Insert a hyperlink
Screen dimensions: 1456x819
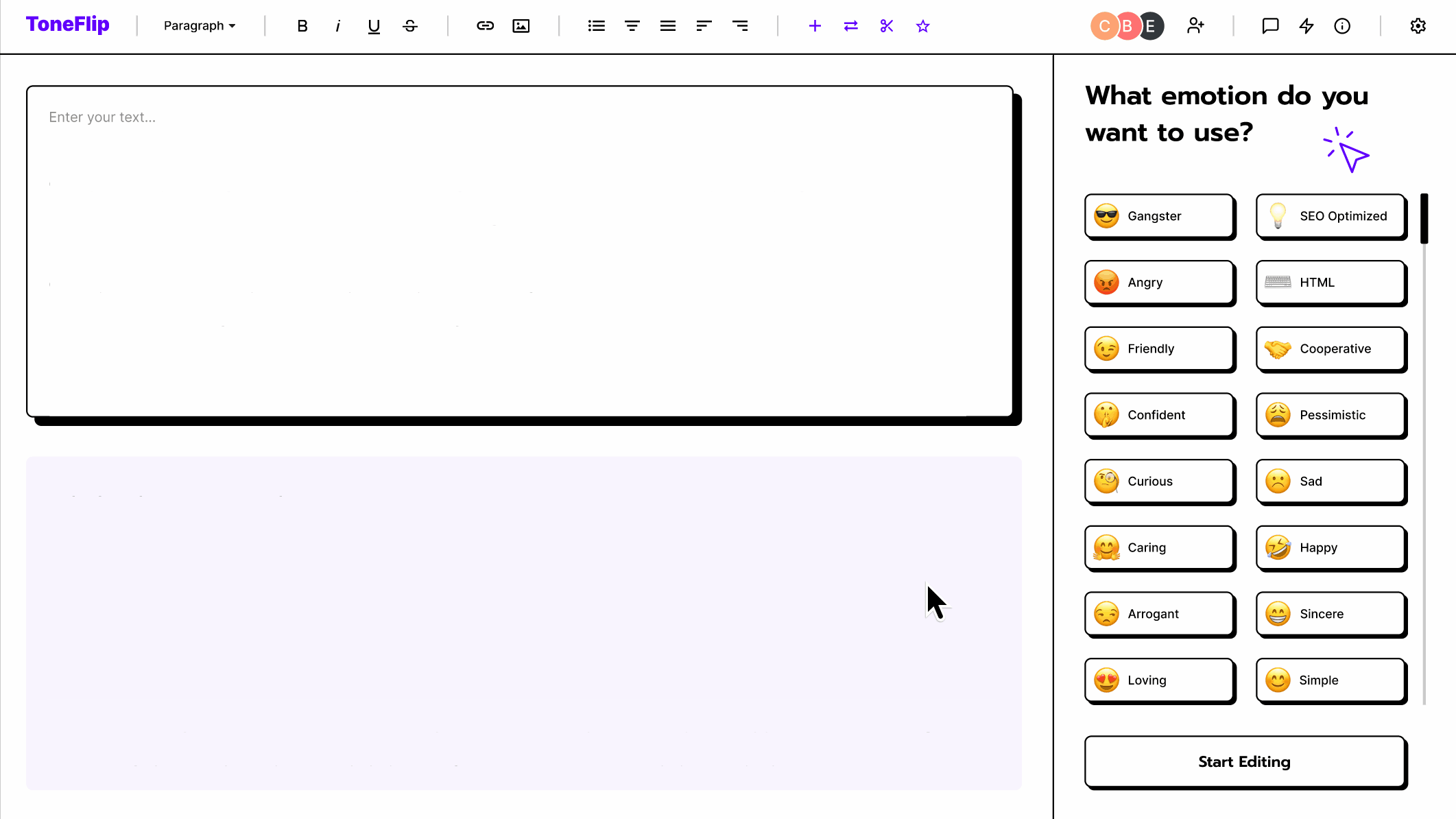click(x=485, y=26)
